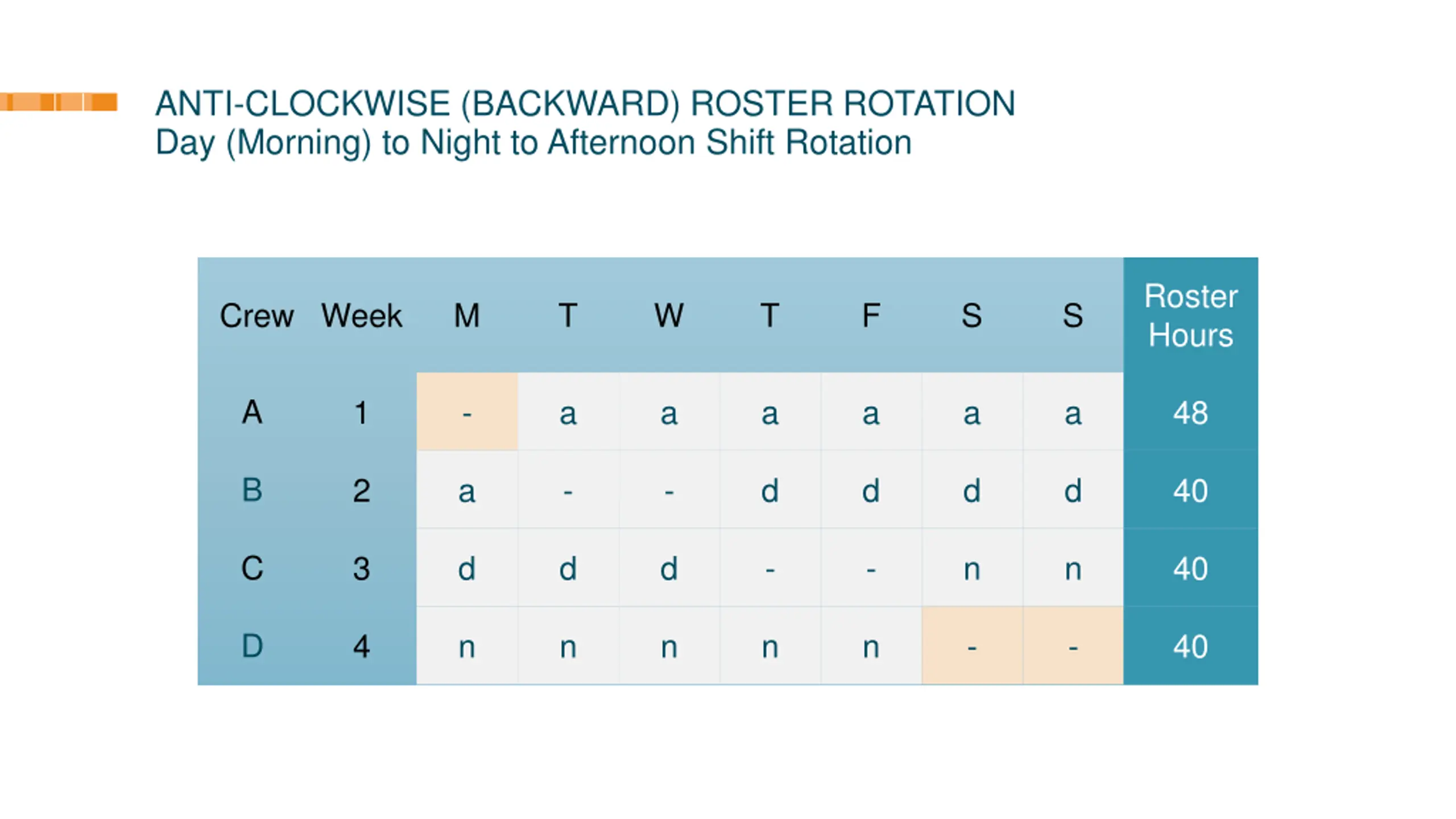
Task: Click Crew C's Monday 'd' cell
Action: click(467, 568)
